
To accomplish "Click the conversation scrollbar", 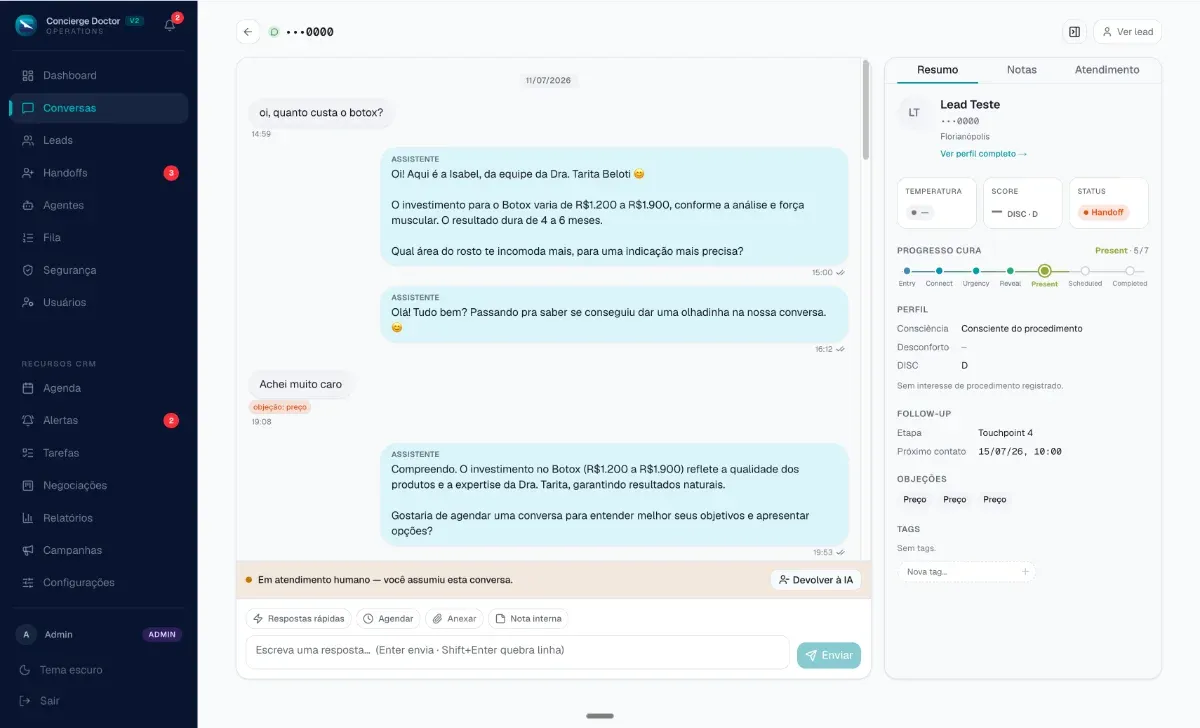I will (x=866, y=110).
